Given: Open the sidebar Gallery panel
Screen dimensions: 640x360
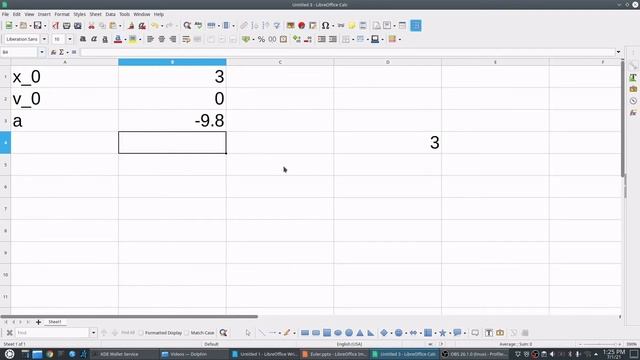Looking at the screenshot, I should [x=633, y=89].
